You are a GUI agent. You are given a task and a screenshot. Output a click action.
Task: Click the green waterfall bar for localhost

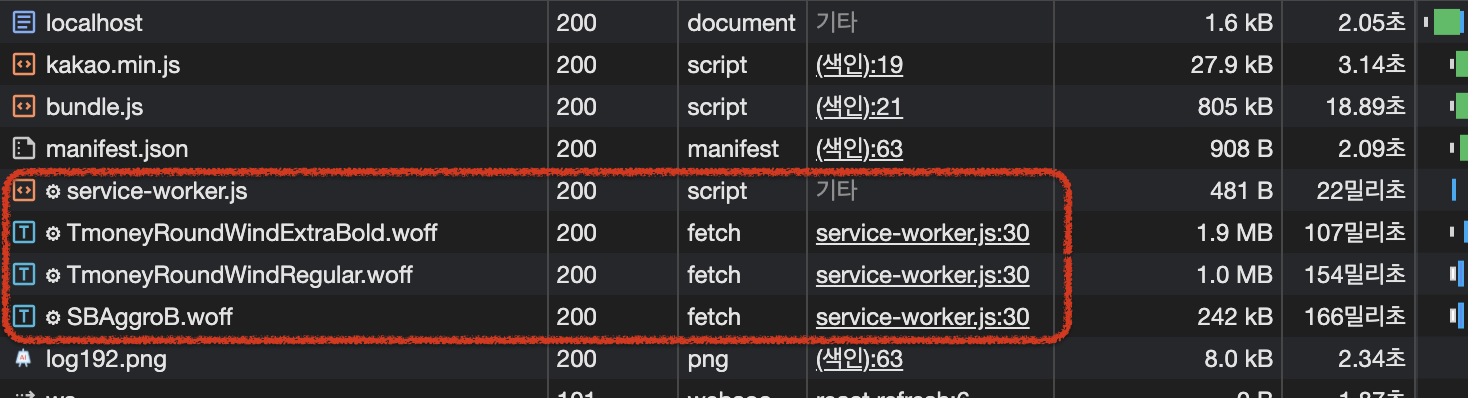[x=1446, y=22]
